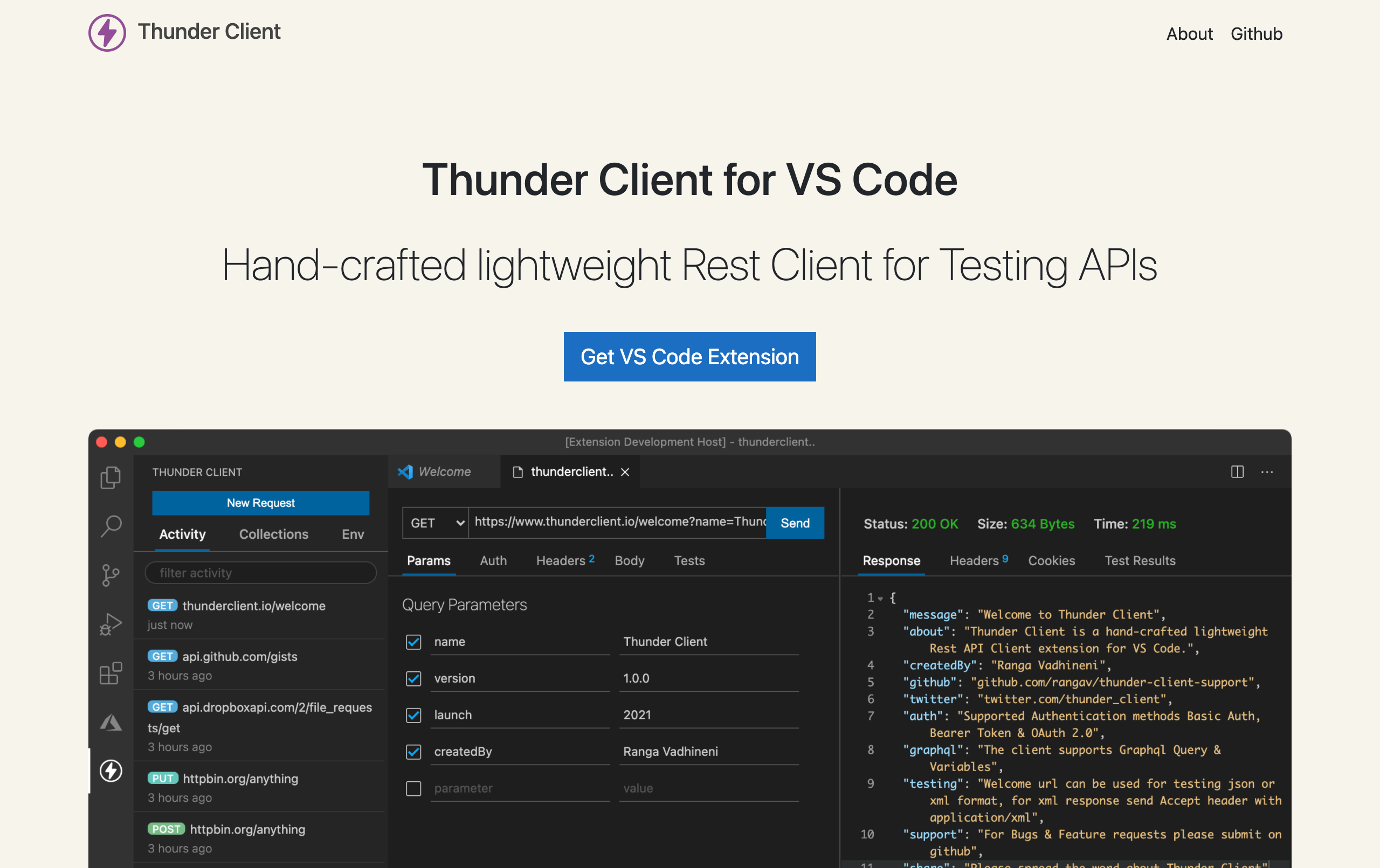This screenshot has height=868, width=1380.
Task: Switch to the Headers tab of the response
Action: (x=974, y=560)
